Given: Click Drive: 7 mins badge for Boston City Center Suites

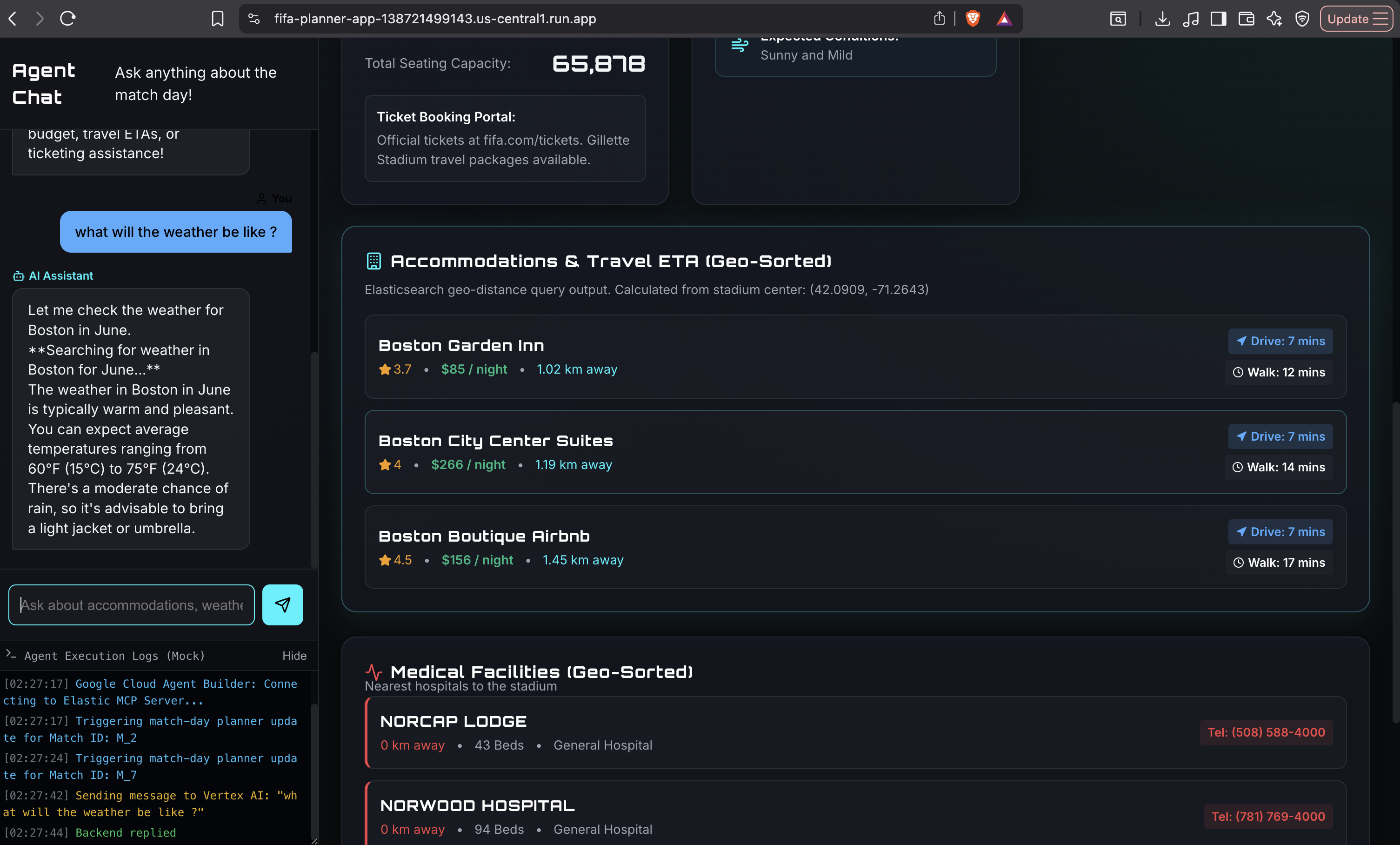Looking at the screenshot, I should click(x=1280, y=436).
